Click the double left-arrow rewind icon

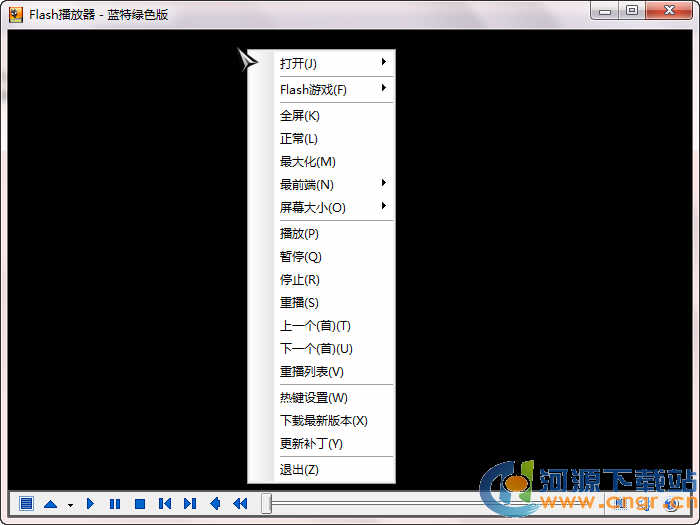click(240, 504)
